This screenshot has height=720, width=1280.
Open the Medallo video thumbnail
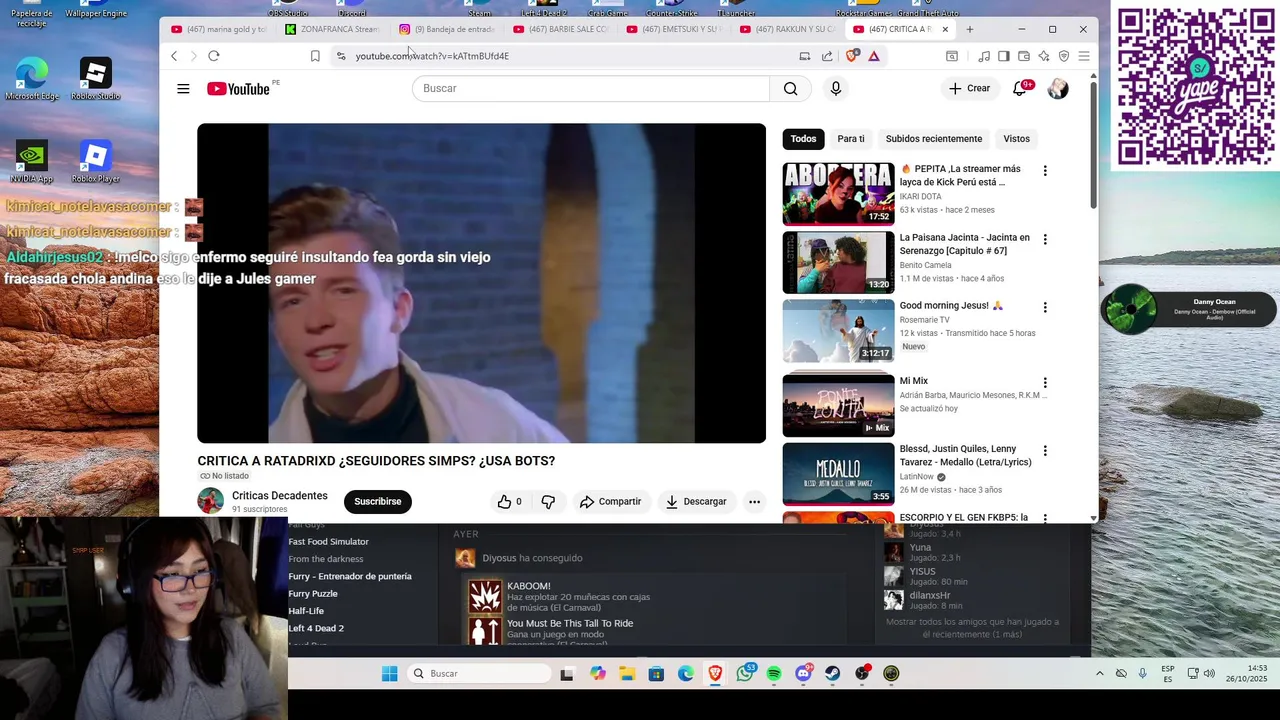pyautogui.click(x=838, y=474)
